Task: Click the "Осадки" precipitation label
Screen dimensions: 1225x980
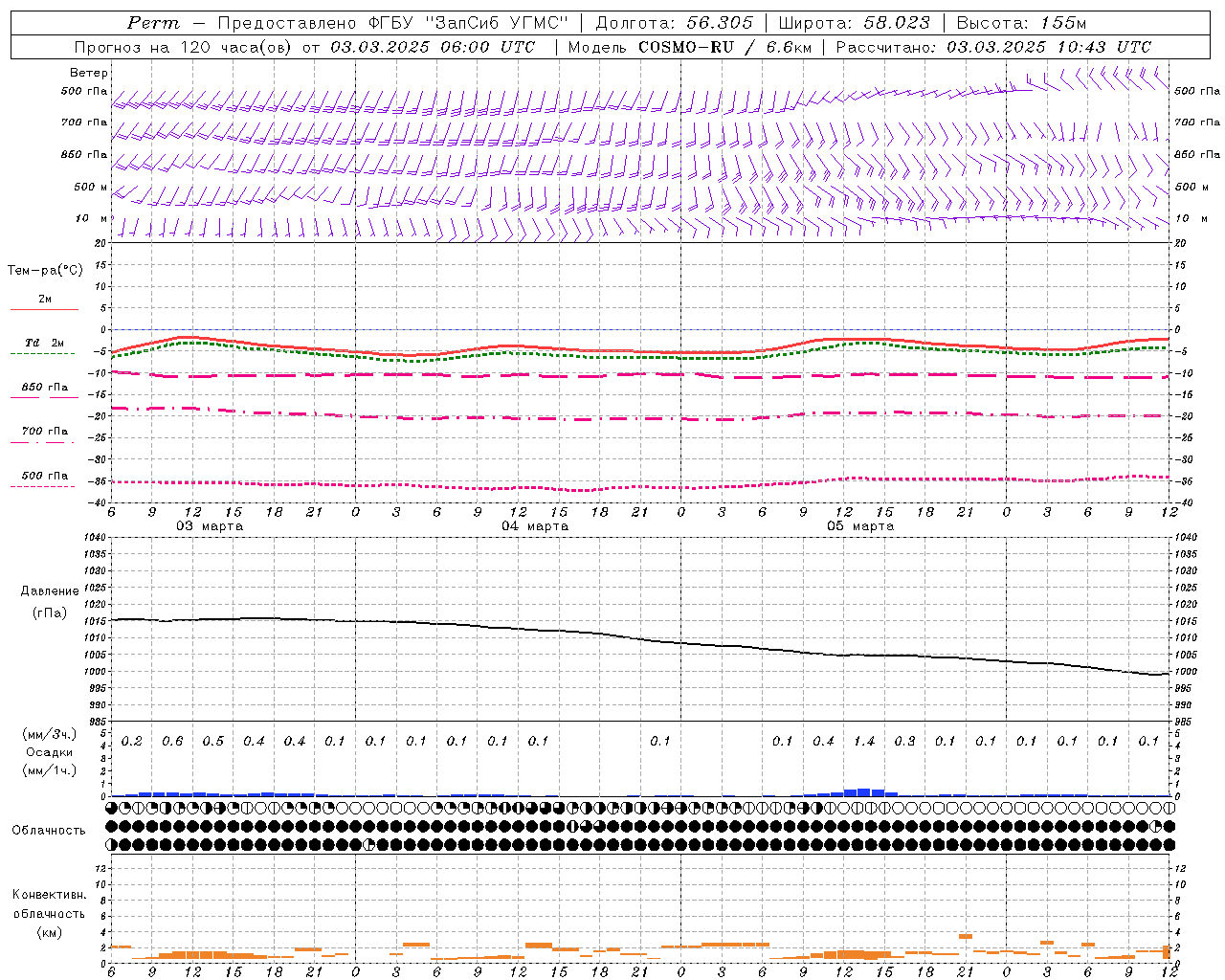Action: pos(50,753)
